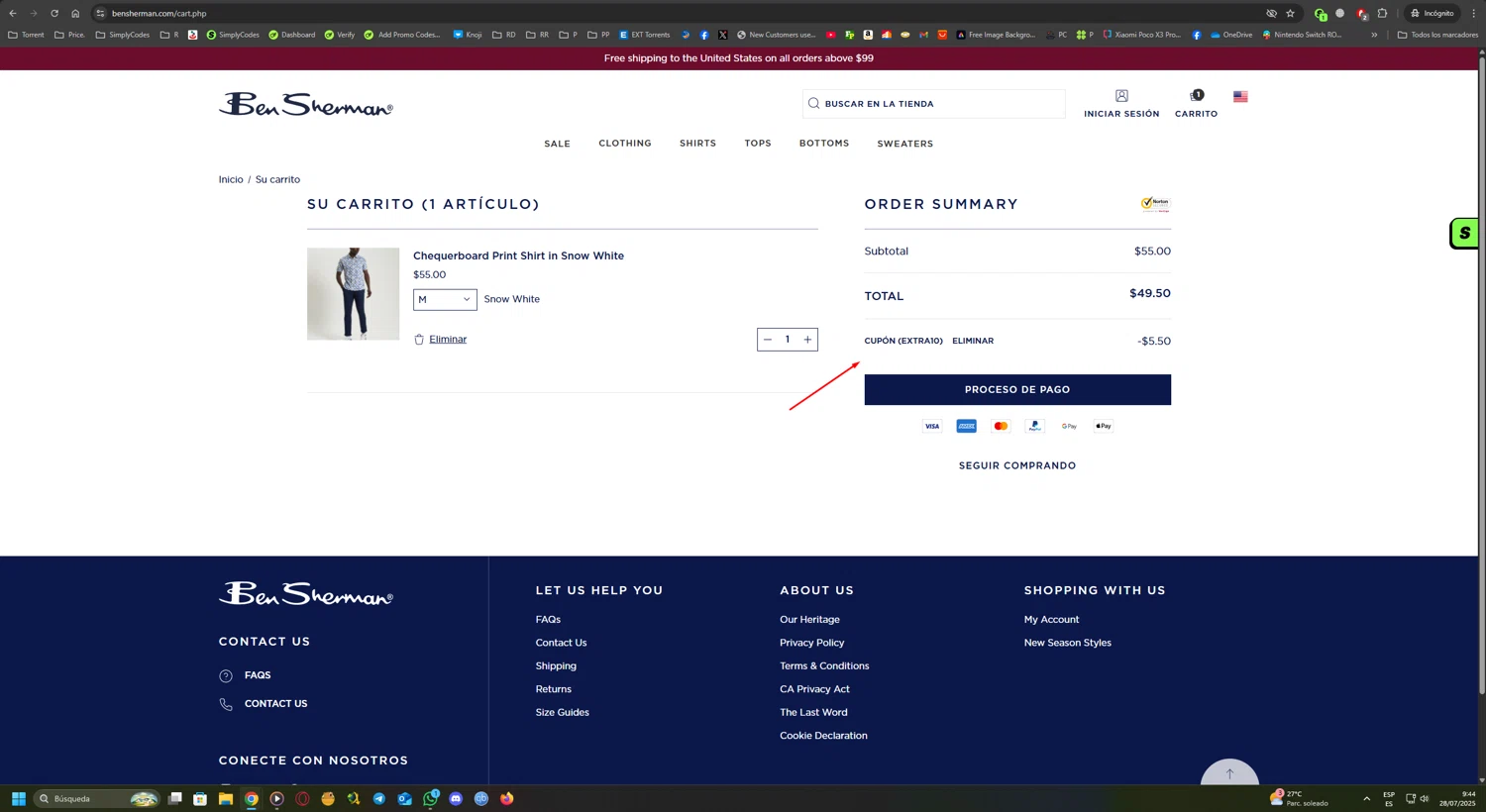This screenshot has width=1486, height=812.
Task: Open the BOTTOMS menu
Action: [824, 144]
